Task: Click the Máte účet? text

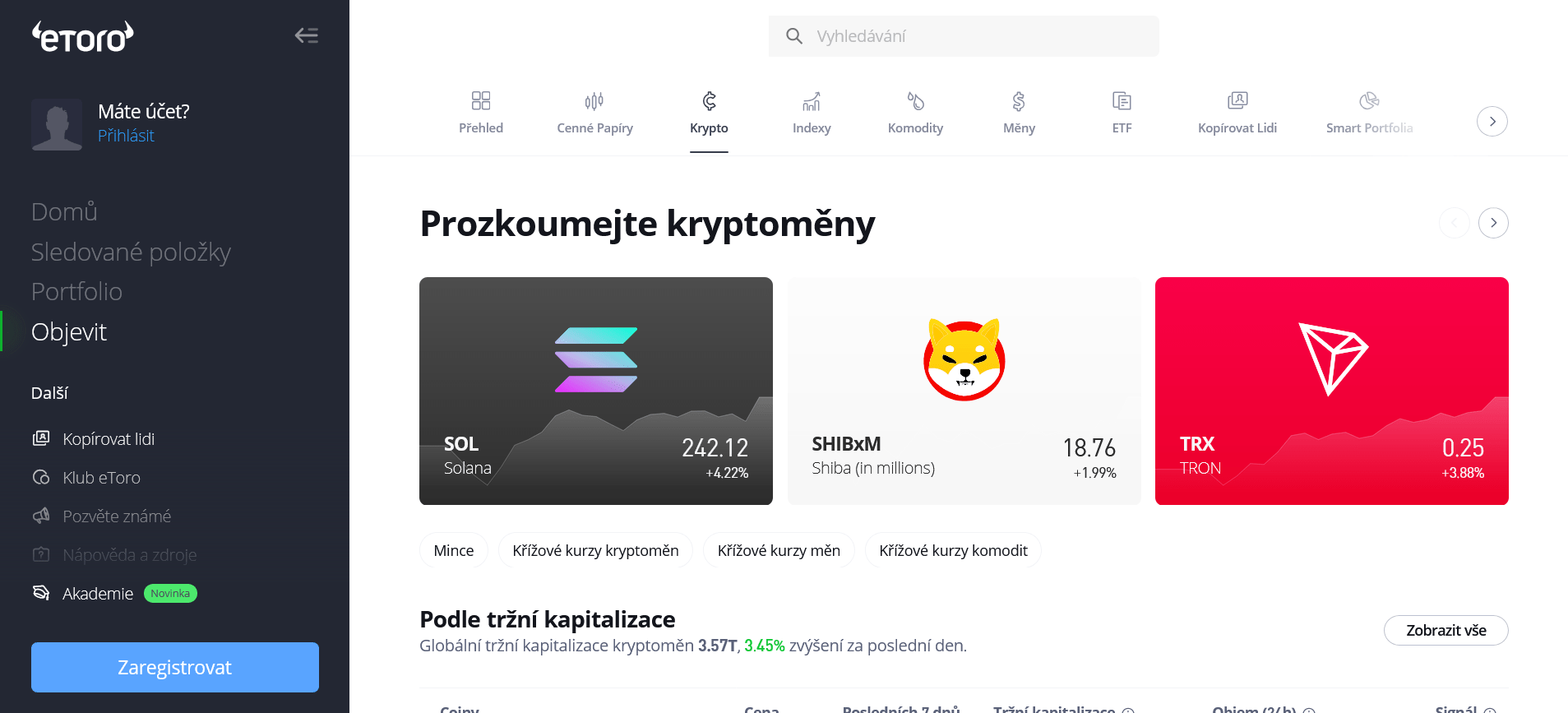Action: click(x=144, y=111)
